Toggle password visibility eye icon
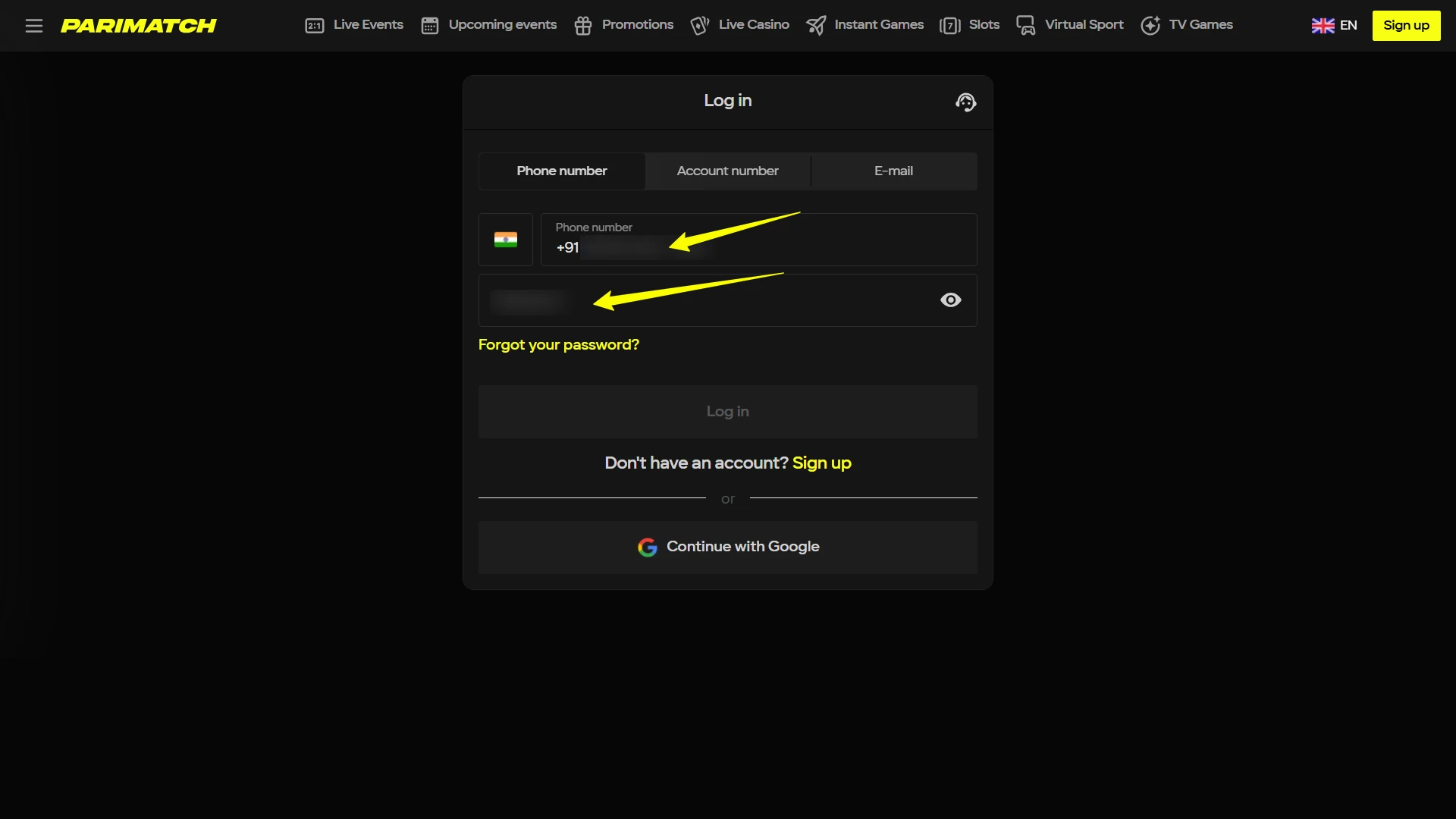This screenshot has height=819, width=1456. (950, 300)
